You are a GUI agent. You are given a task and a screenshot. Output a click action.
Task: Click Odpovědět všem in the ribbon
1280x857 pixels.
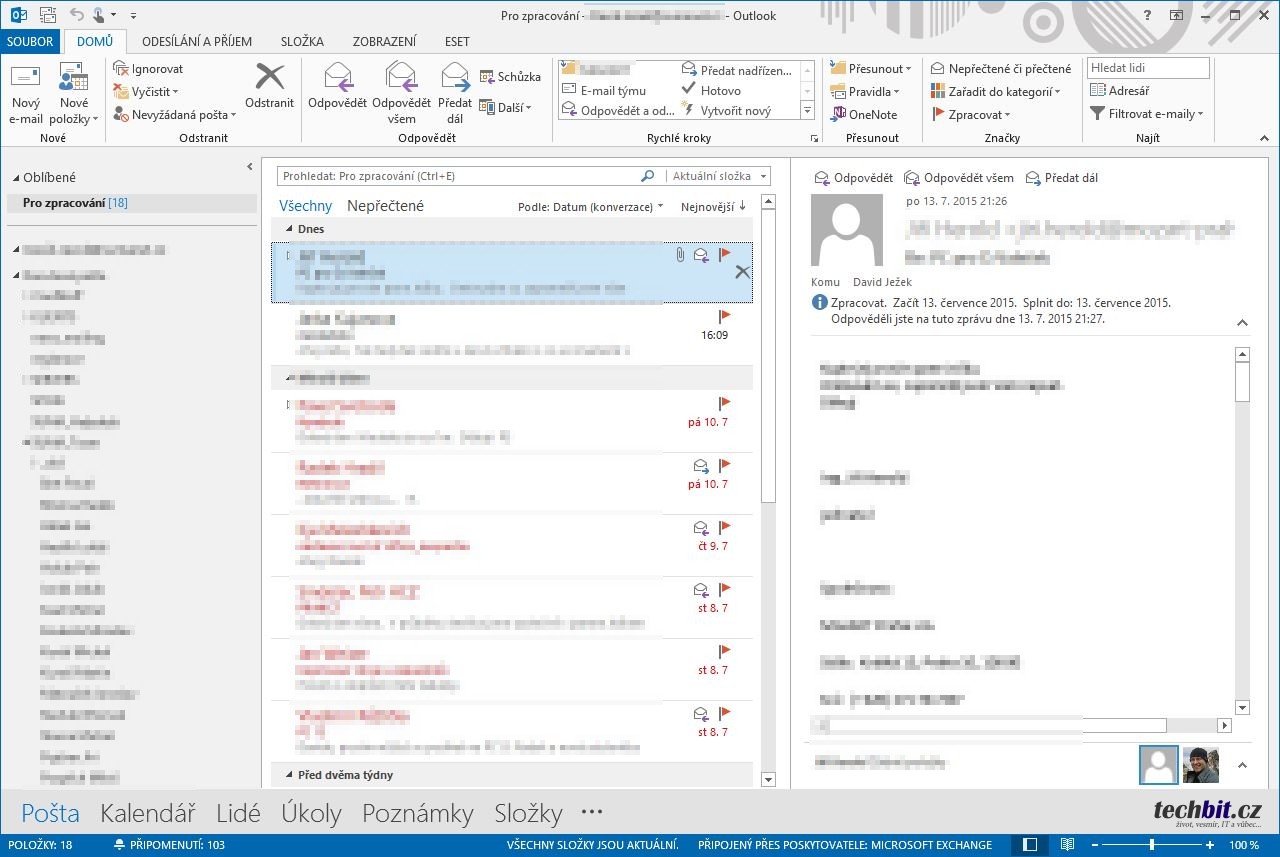(401, 78)
